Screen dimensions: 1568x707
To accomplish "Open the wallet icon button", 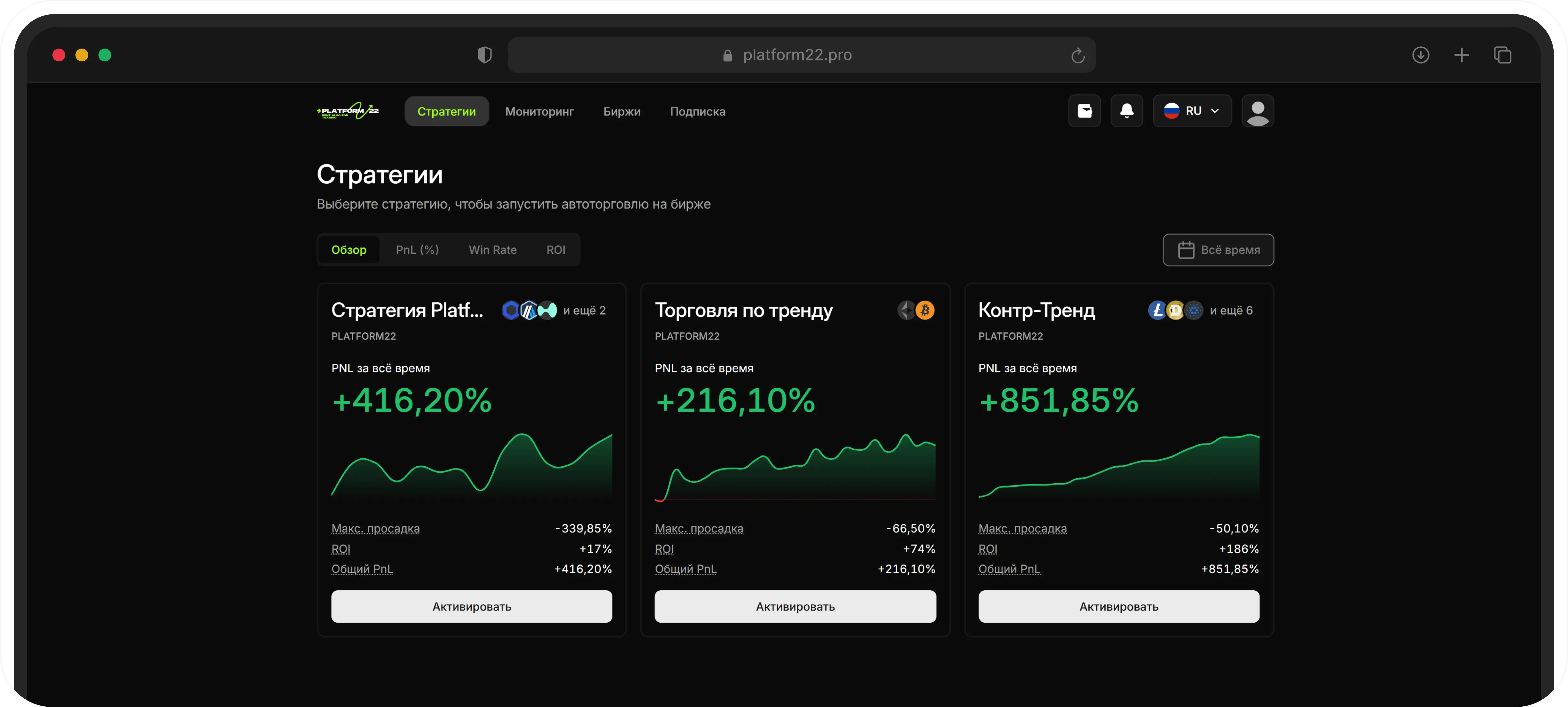I will (1084, 111).
